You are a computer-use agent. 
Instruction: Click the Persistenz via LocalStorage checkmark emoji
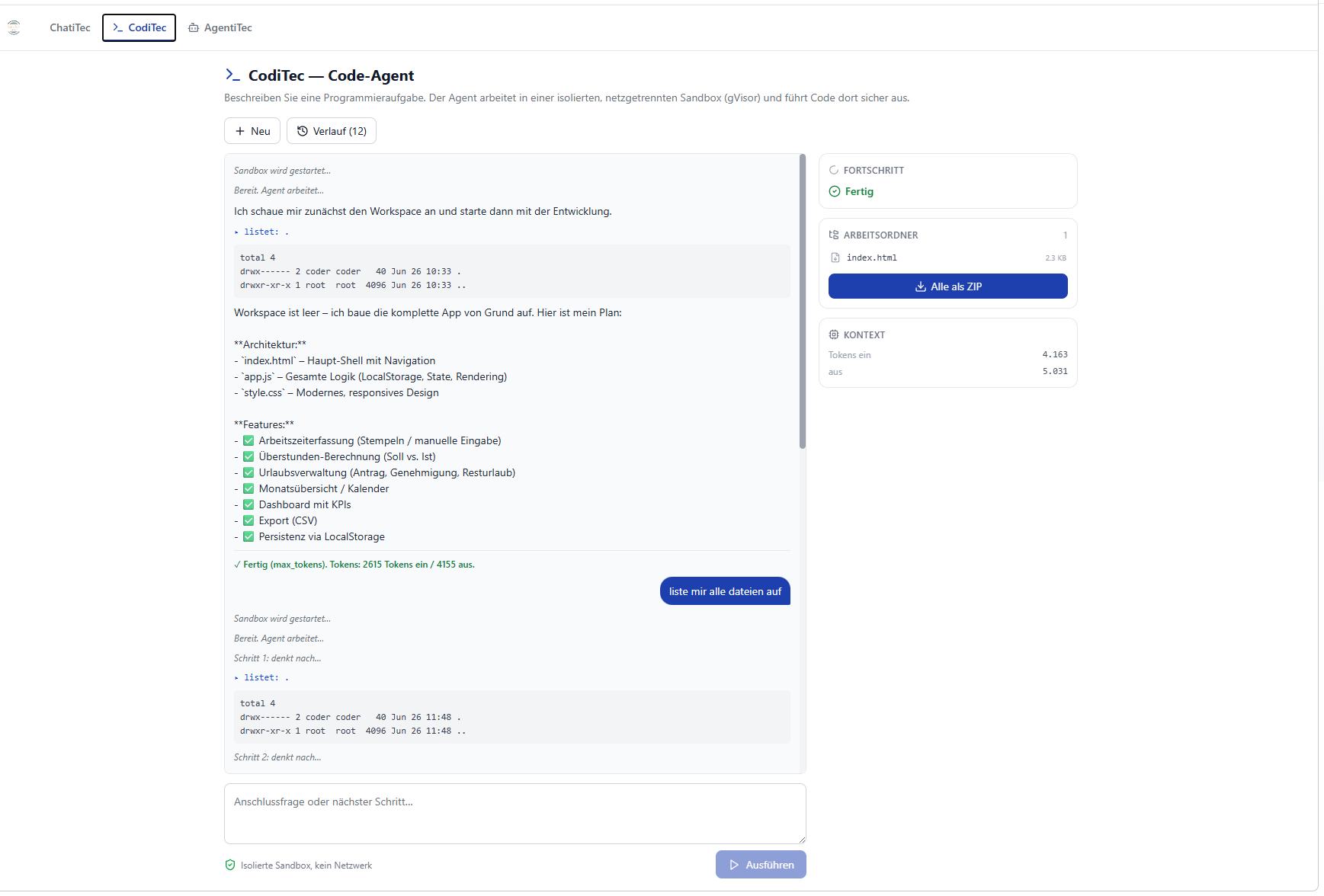point(248,536)
